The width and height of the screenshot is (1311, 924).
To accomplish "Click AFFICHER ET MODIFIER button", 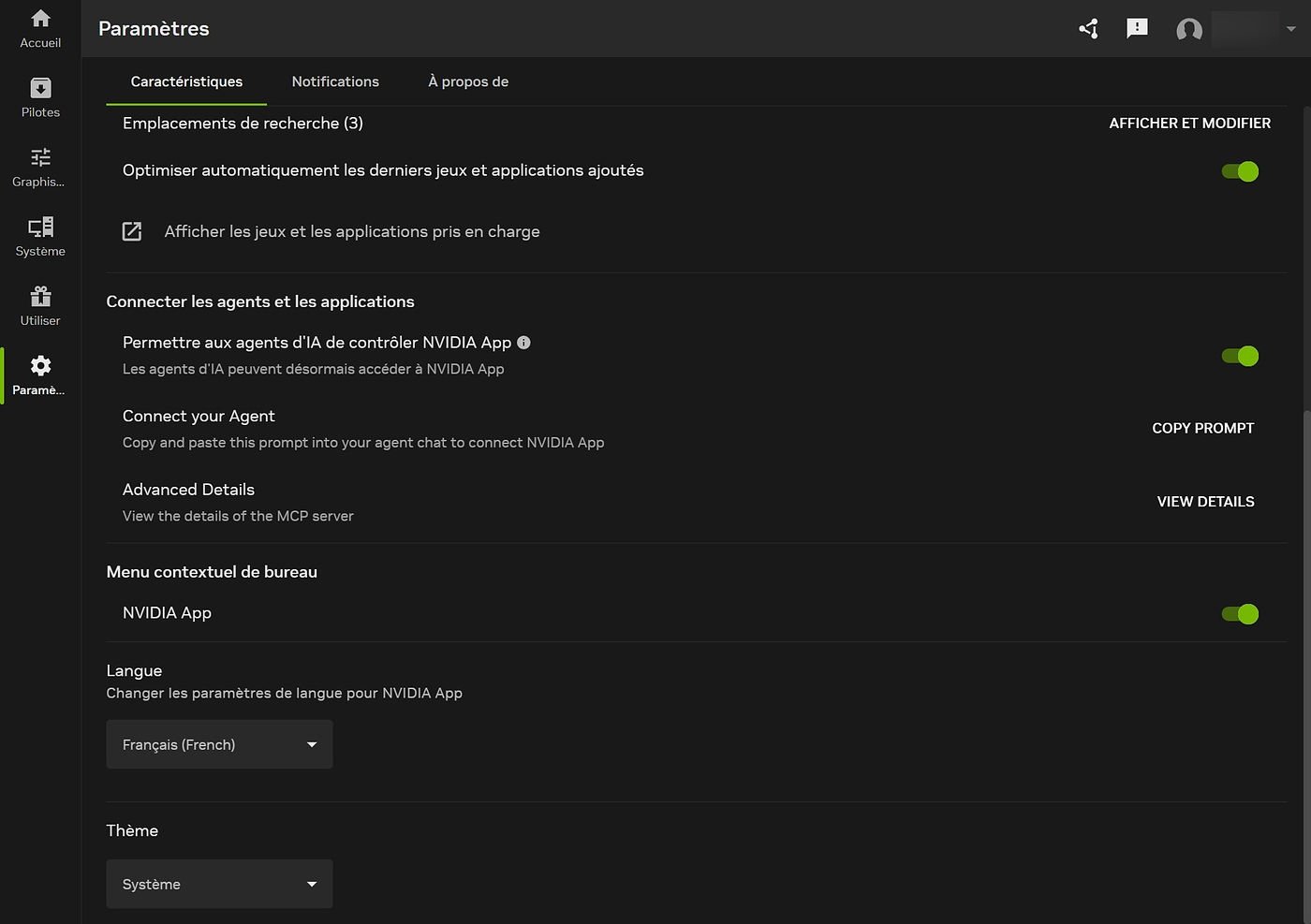I will click(x=1190, y=124).
